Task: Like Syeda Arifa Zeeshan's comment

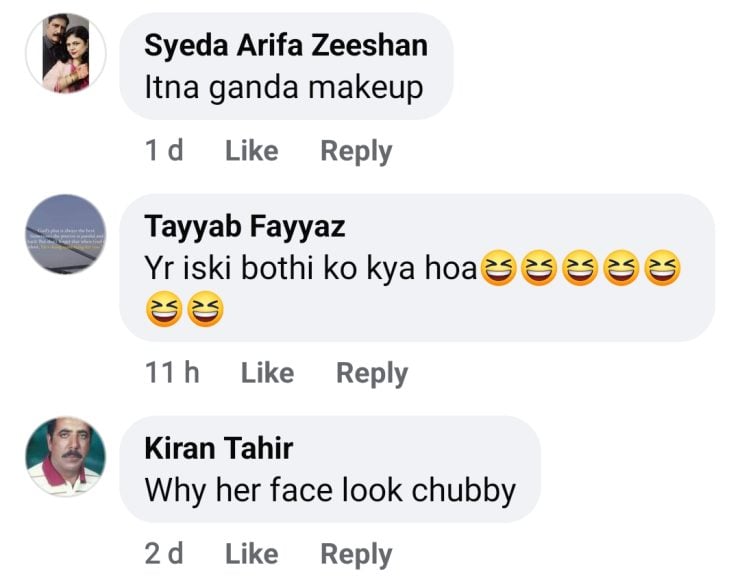Action: [251, 151]
